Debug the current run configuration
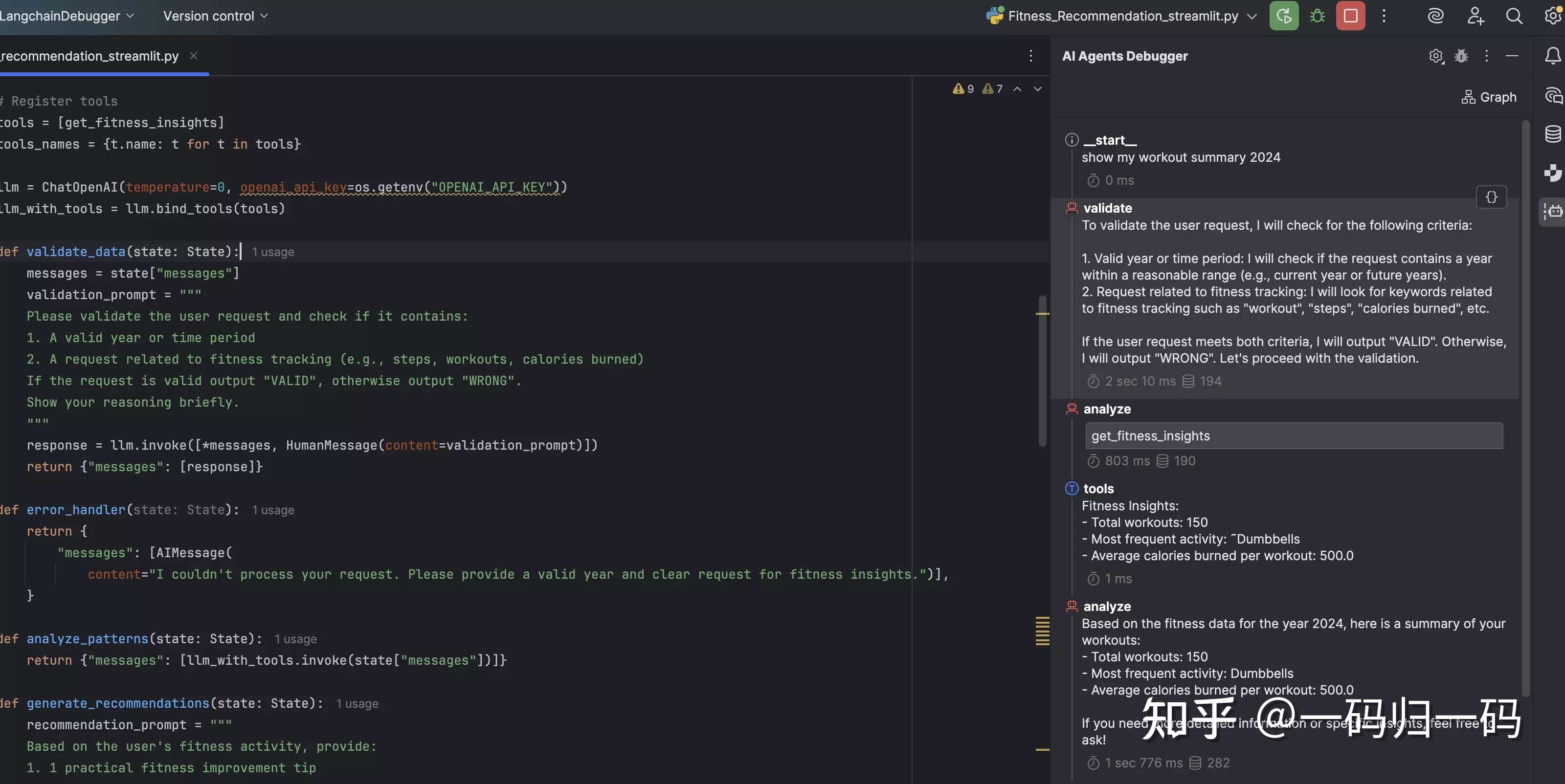The height and width of the screenshot is (784, 1565). (x=1317, y=16)
